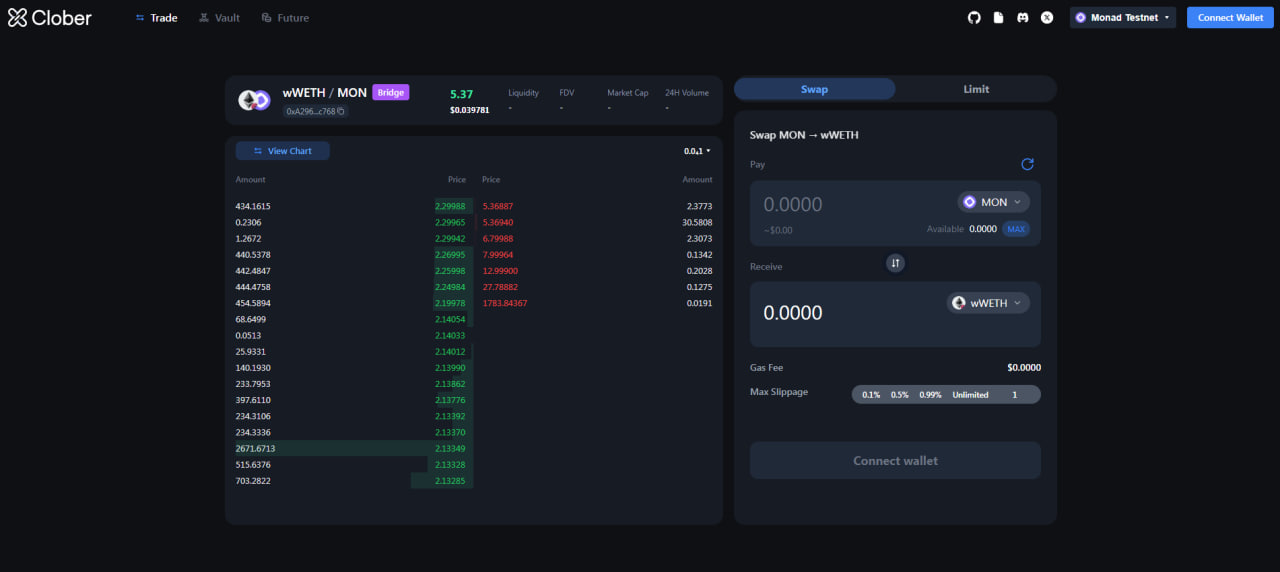Open the Monad Testnet network dropdown
The image size is (1280, 572).
point(1123,18)
